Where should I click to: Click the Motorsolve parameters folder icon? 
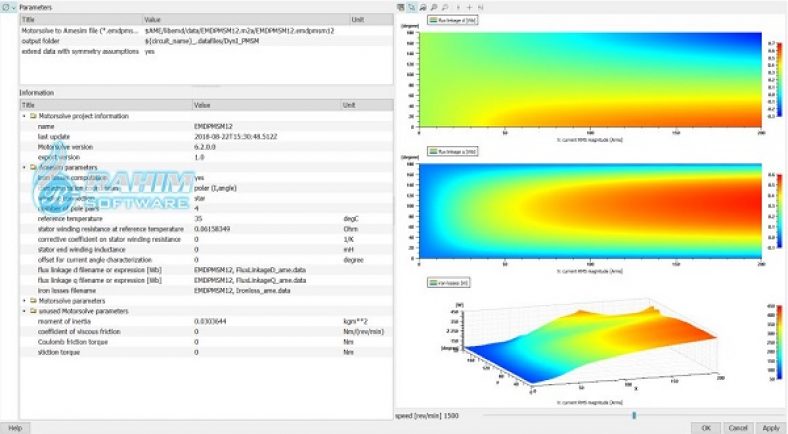(x=33, y=299)
